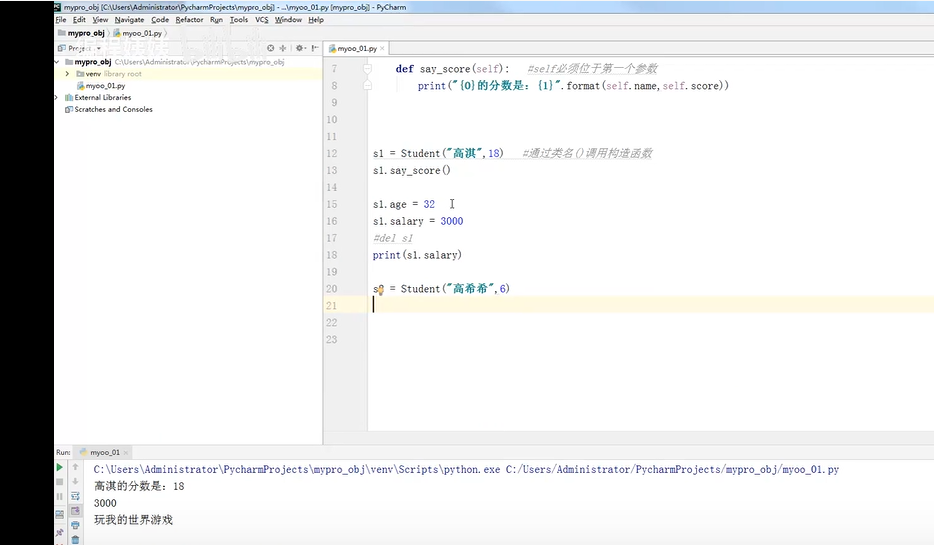The image size is (934, 545).
Task: Print the Run console output
Action: (x=75, y=525)
